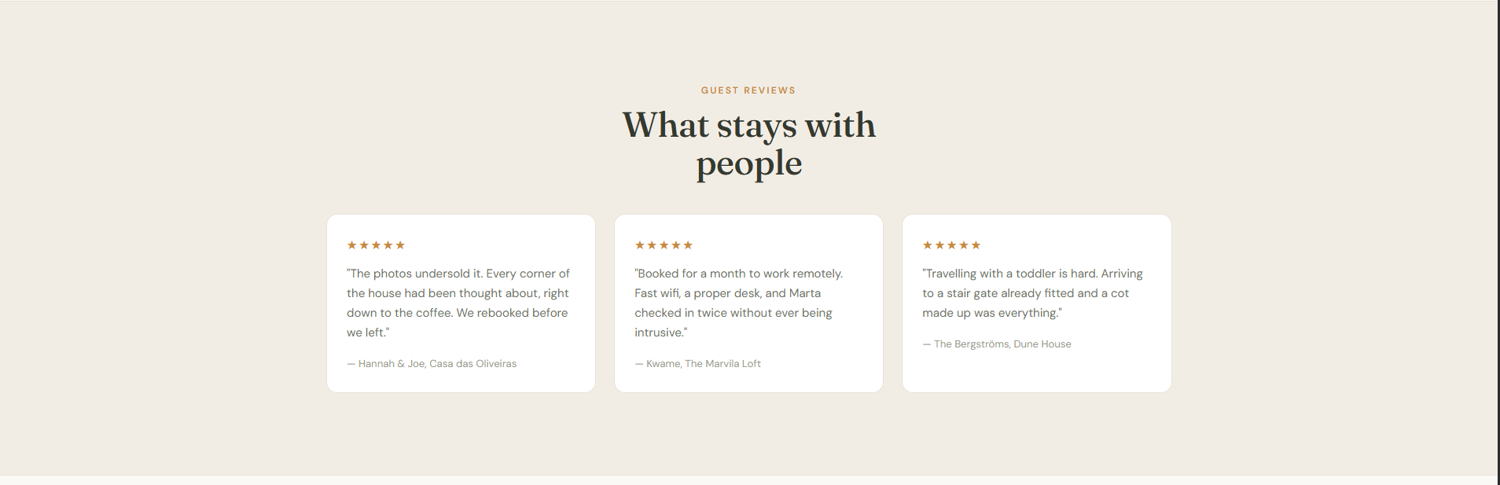Click the star rating on the Bergströms' review
The height and width of the screenshot is (485, 1500).
(952, 245)
